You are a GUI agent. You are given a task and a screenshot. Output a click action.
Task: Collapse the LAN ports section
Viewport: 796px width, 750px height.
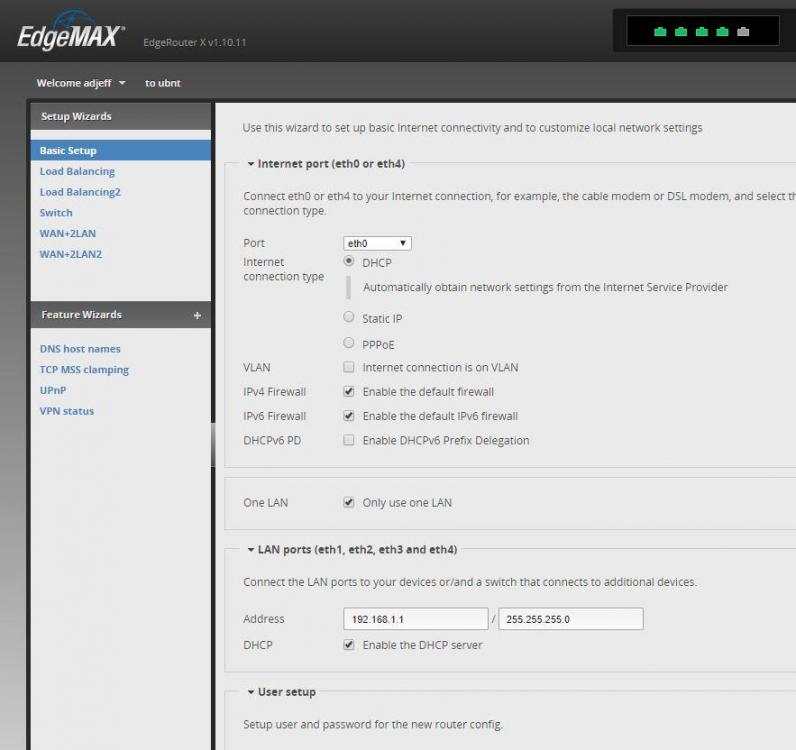(251, 550)
